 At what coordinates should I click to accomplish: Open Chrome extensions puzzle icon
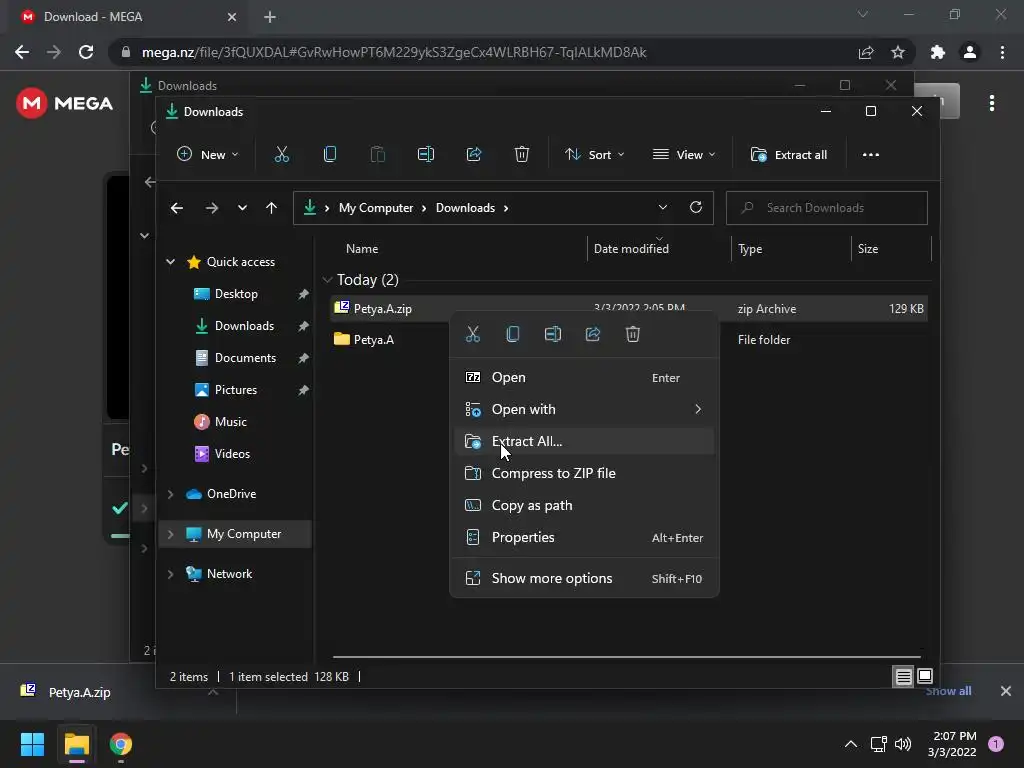938,52
